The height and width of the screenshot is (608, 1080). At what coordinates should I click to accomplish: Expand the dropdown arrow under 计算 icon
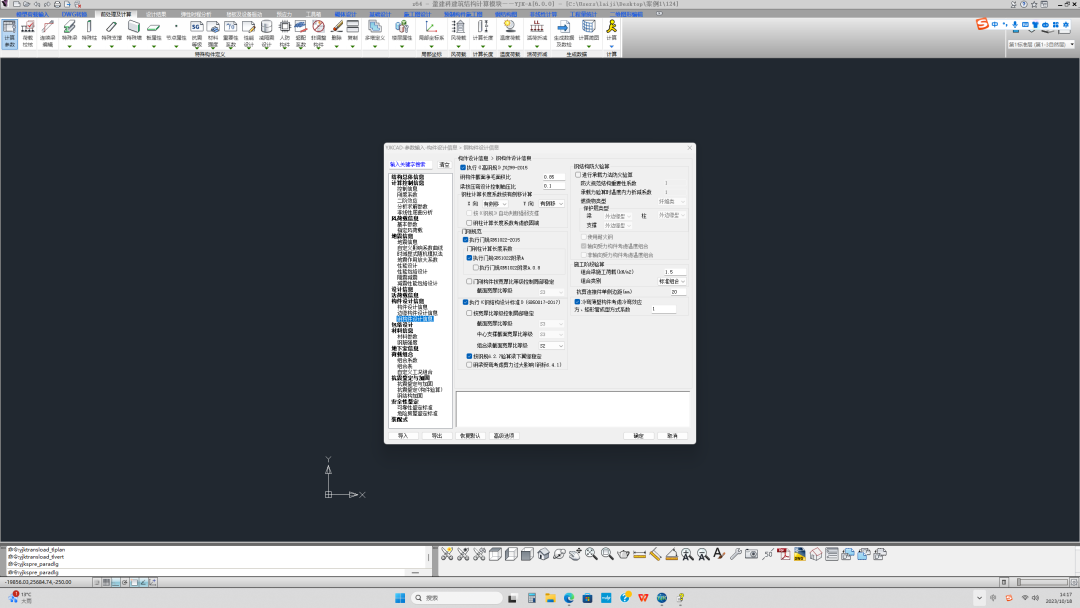pyautogui.click(x=612, y=47)
